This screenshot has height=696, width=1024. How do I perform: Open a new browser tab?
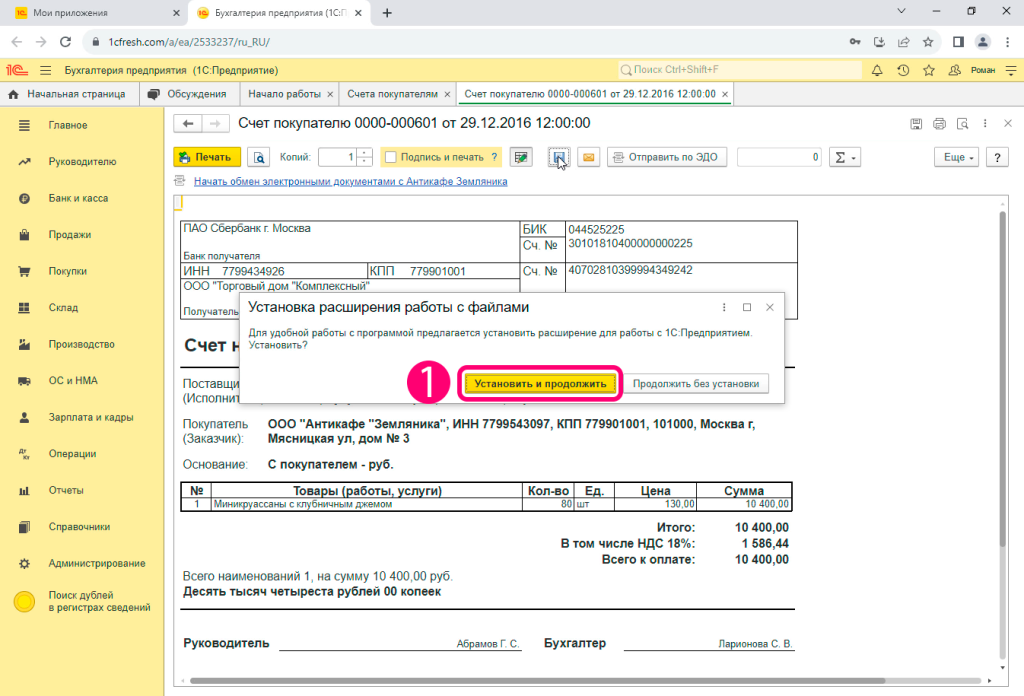point(387,13)
